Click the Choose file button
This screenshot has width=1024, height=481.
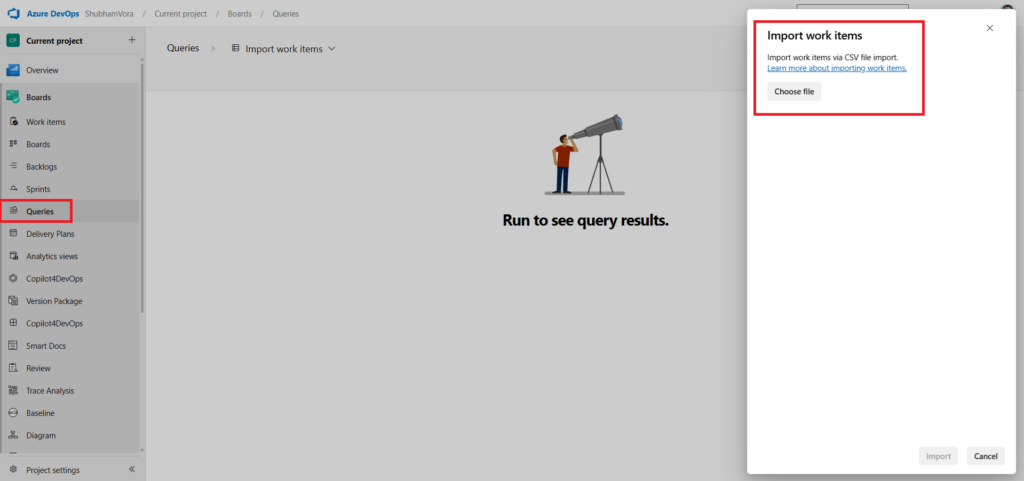click(x=794, y=91)
